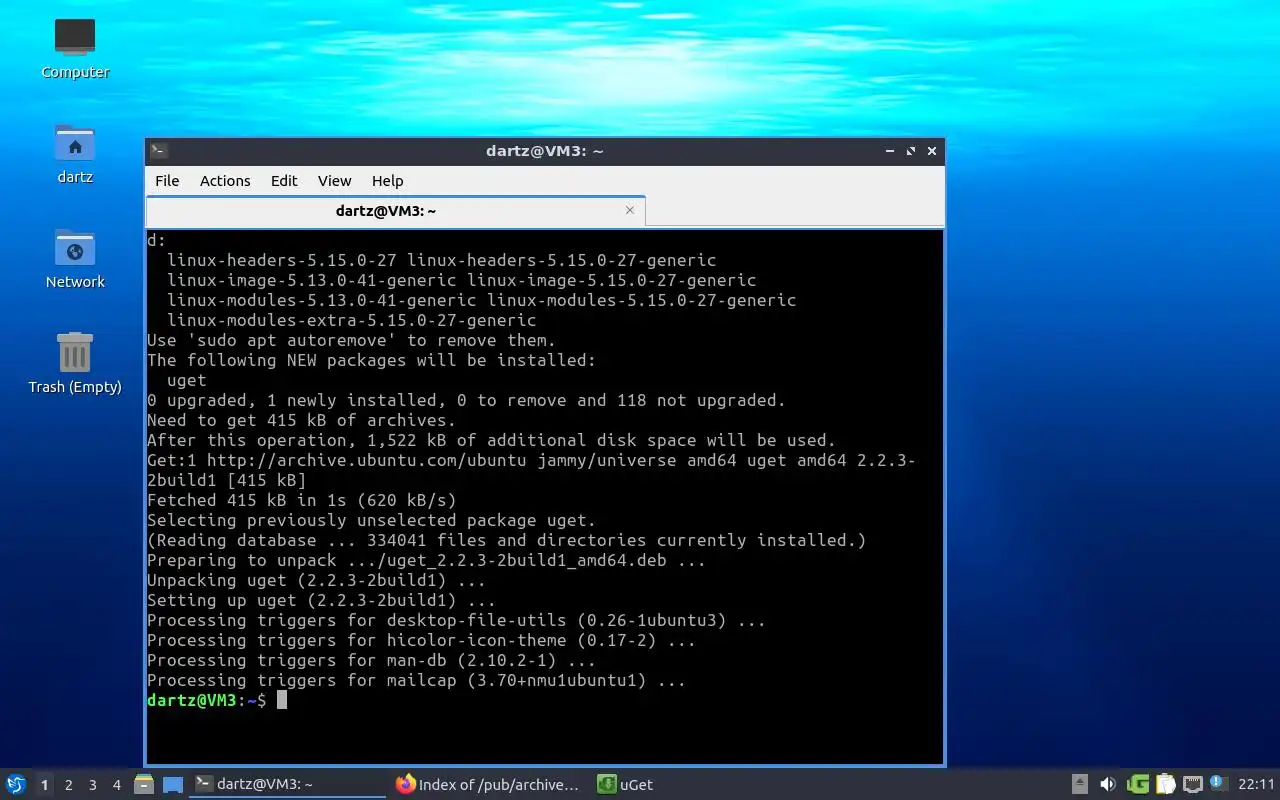This screenshot has width=1280, height=800.
Task: Click the terminal icon in the title bar
Action: (x=159, y=151)
